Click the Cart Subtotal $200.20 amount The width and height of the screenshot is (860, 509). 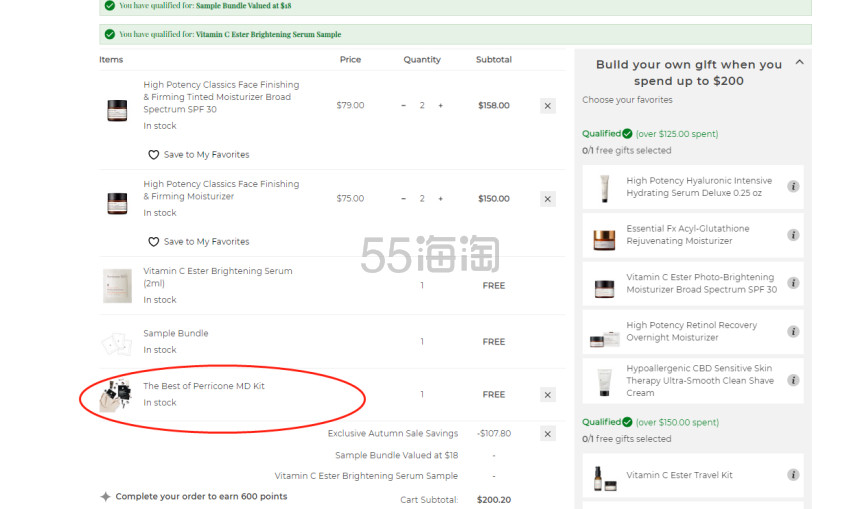(x=494, y=500)
